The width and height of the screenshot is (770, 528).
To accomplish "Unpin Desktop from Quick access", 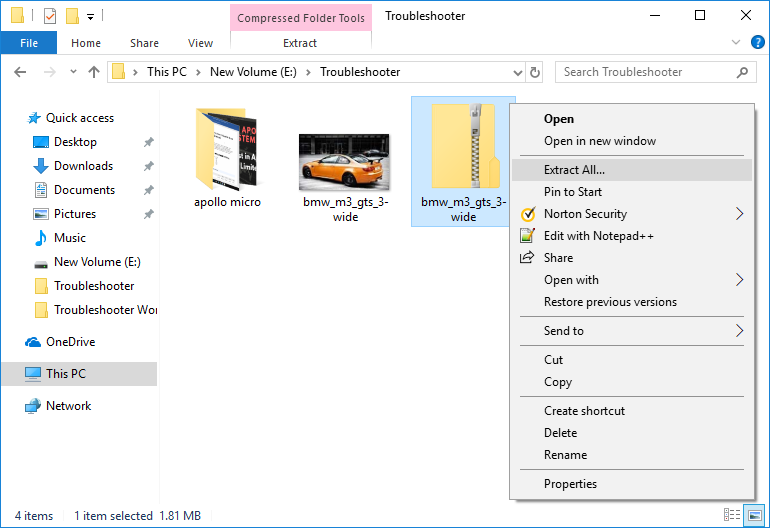I will (x=148, y=142).
